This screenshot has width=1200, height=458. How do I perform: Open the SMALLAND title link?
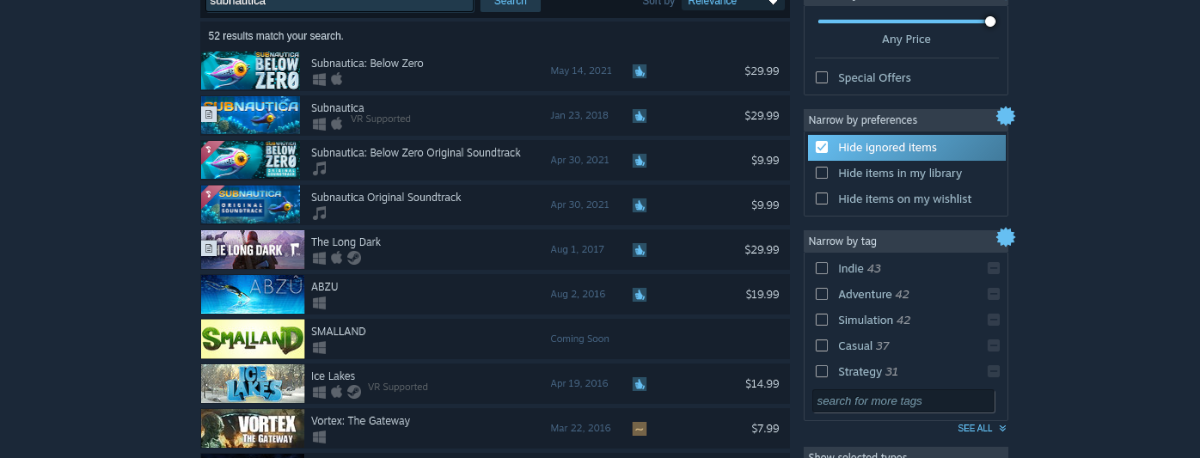point(338,331)
